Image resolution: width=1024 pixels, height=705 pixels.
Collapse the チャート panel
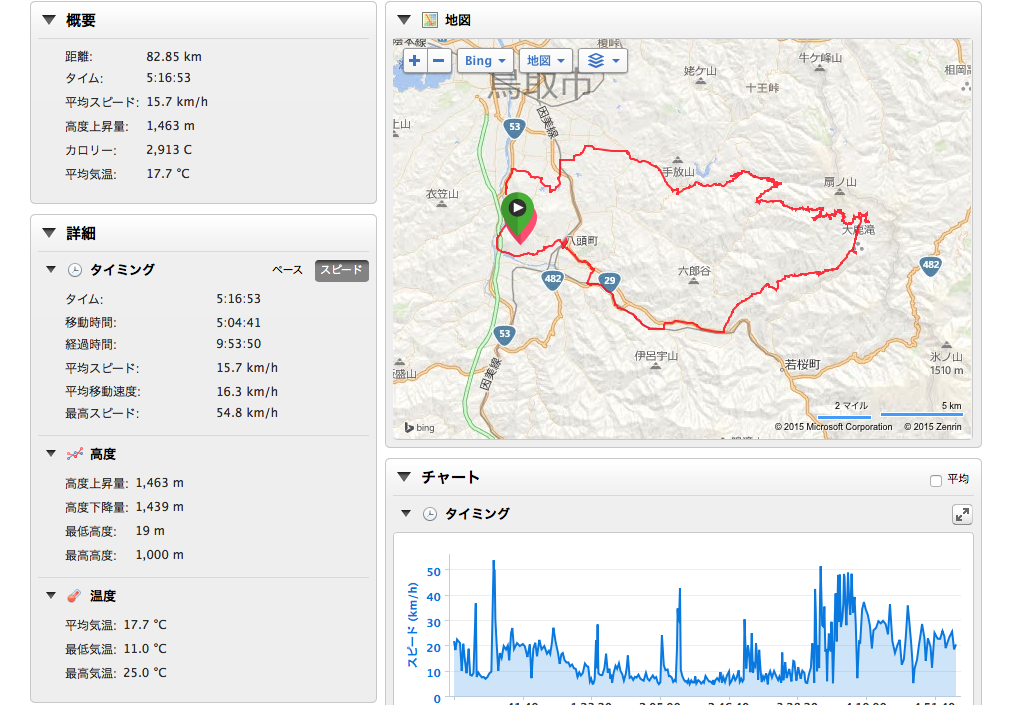pos(404,477)
